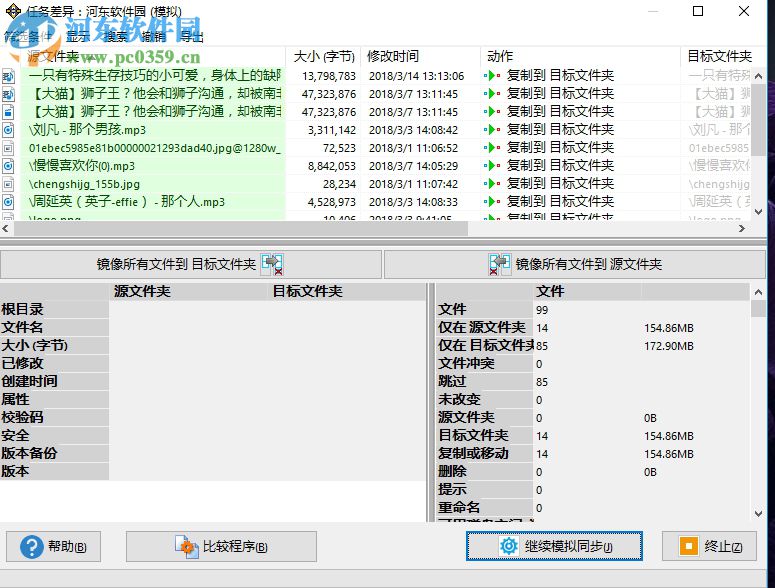Click the 版本备份 row label

[29, 454]
